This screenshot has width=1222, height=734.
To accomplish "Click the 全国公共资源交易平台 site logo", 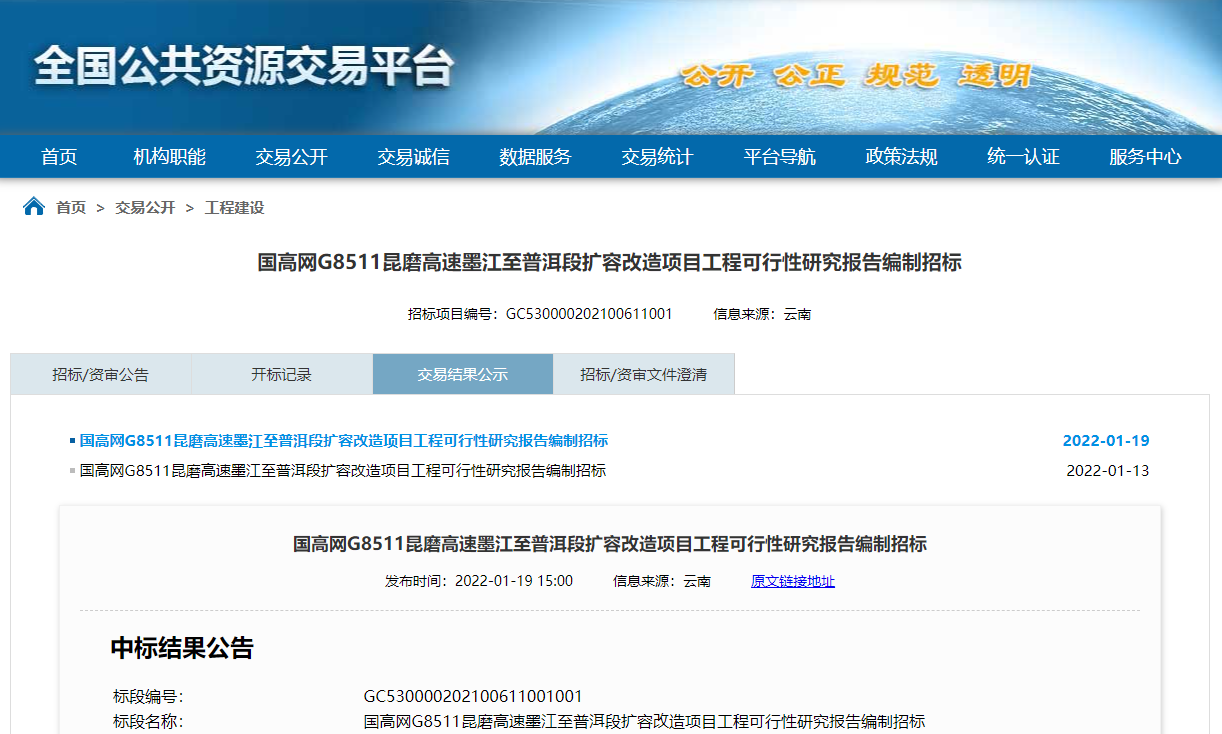I will pos(243,67).
